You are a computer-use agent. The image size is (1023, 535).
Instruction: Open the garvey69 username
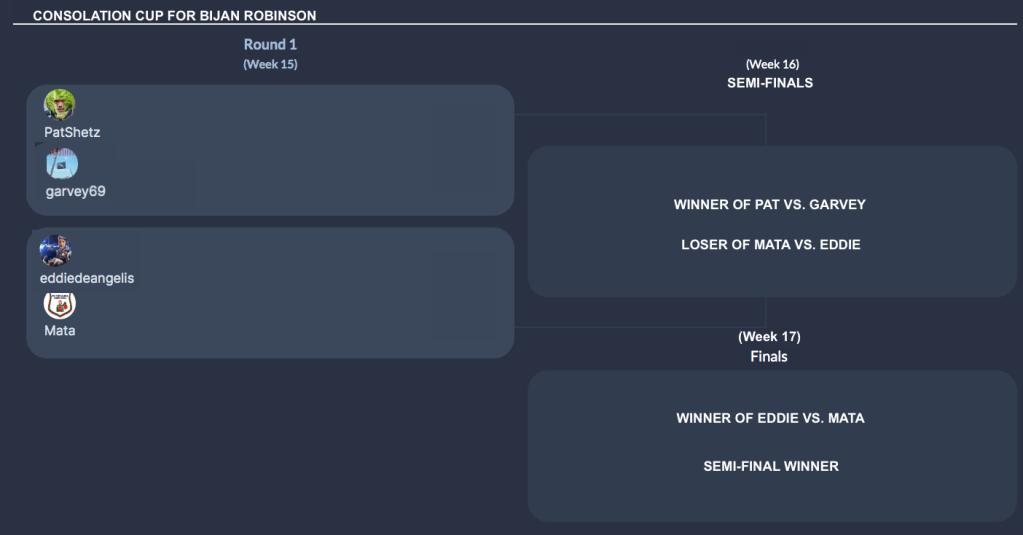pyautogui.click(x=75, y=191)
